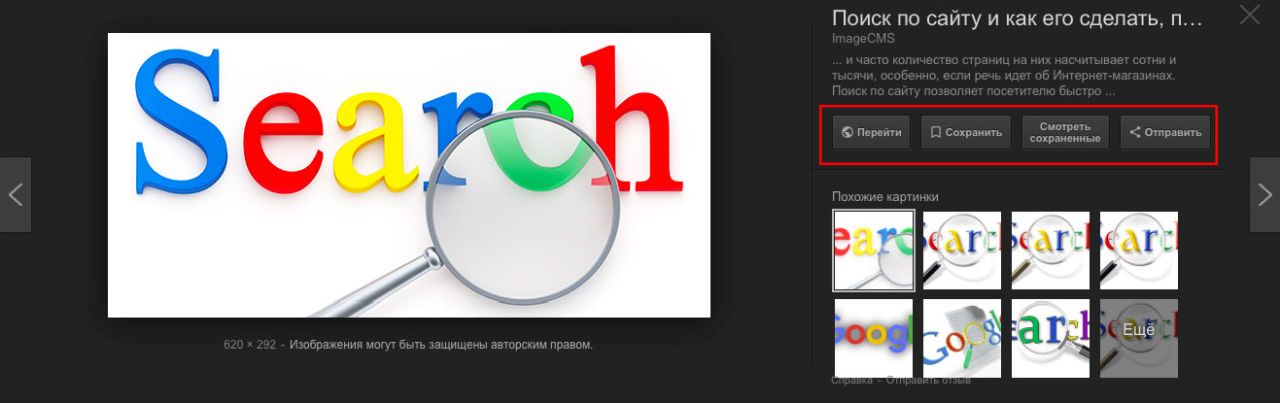
Task: Go to the next image with the right arrow
Action: click(1264, 195)
